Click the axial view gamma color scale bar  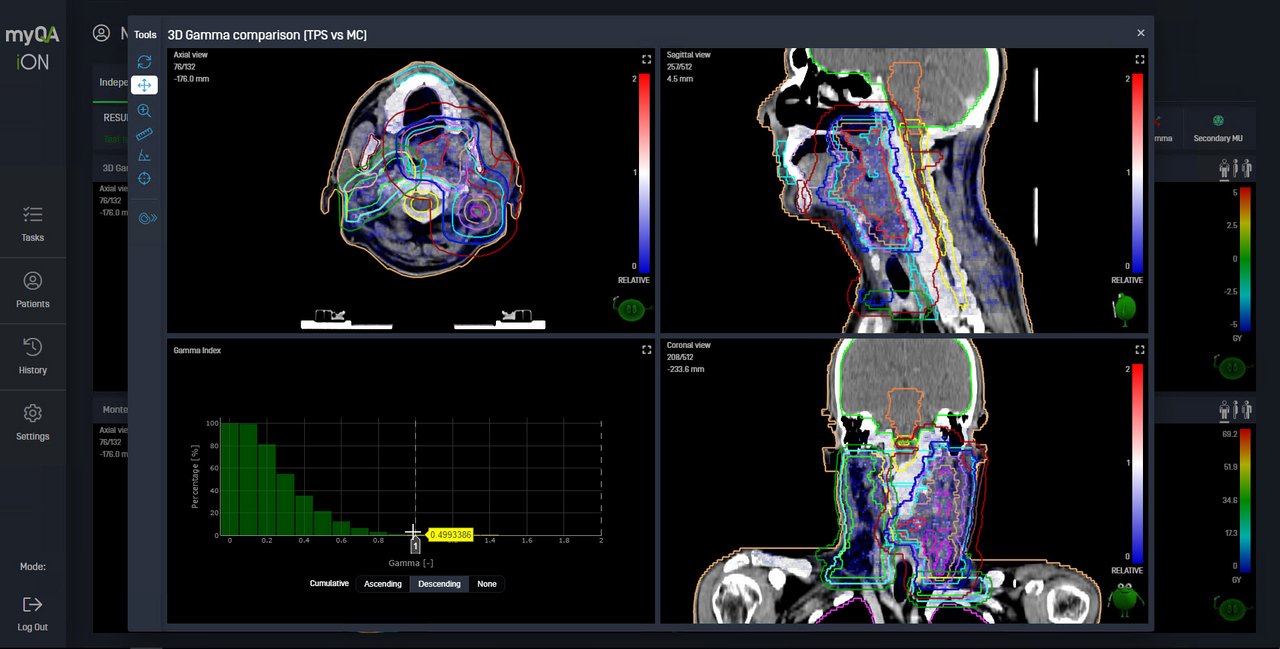pyautogui.click(x=645, y=174)
